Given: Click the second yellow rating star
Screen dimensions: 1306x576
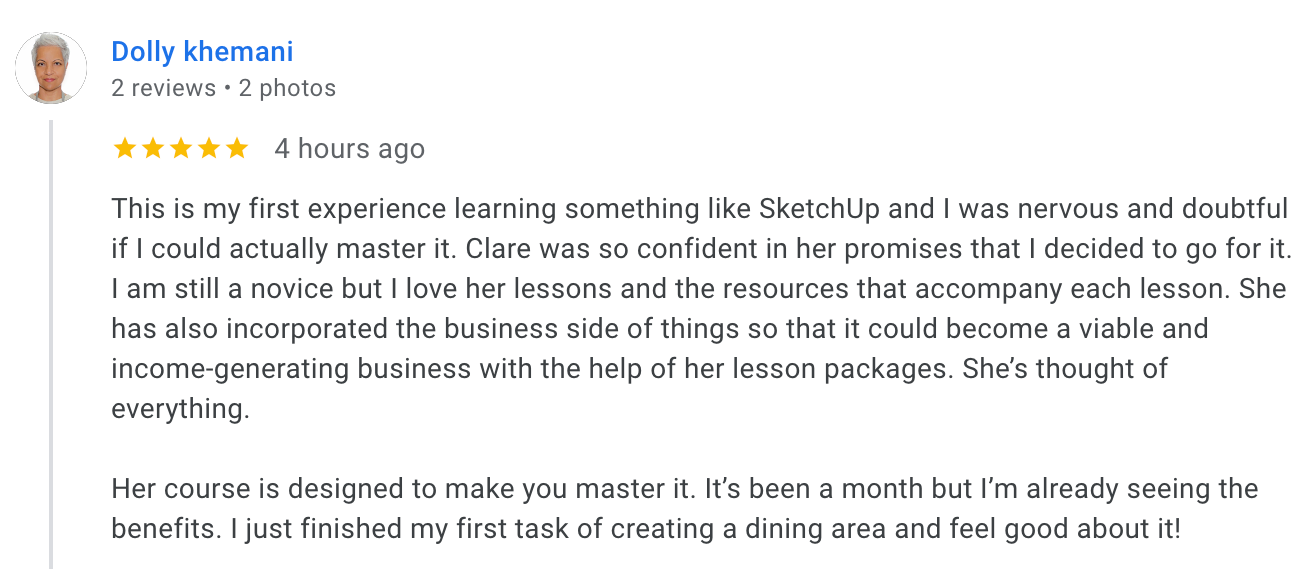Looking at the screenshot, I should [153, 149].
